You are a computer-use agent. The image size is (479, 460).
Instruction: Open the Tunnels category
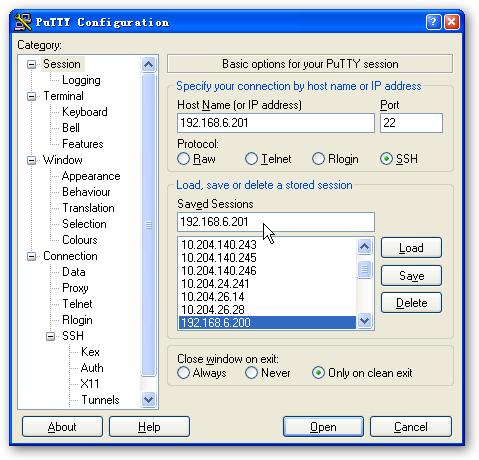(100, 400)
